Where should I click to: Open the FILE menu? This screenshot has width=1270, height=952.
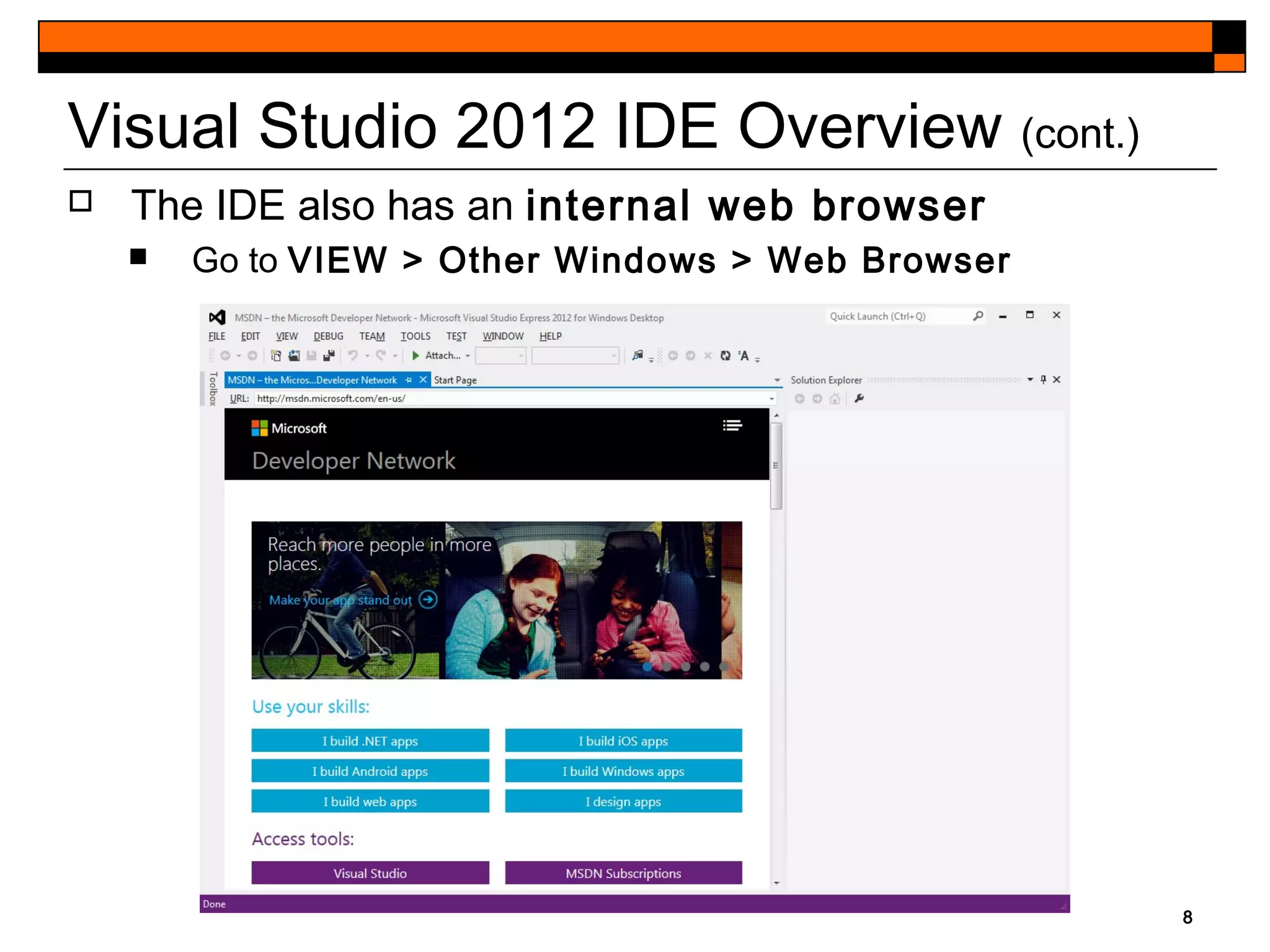point(217,336)
